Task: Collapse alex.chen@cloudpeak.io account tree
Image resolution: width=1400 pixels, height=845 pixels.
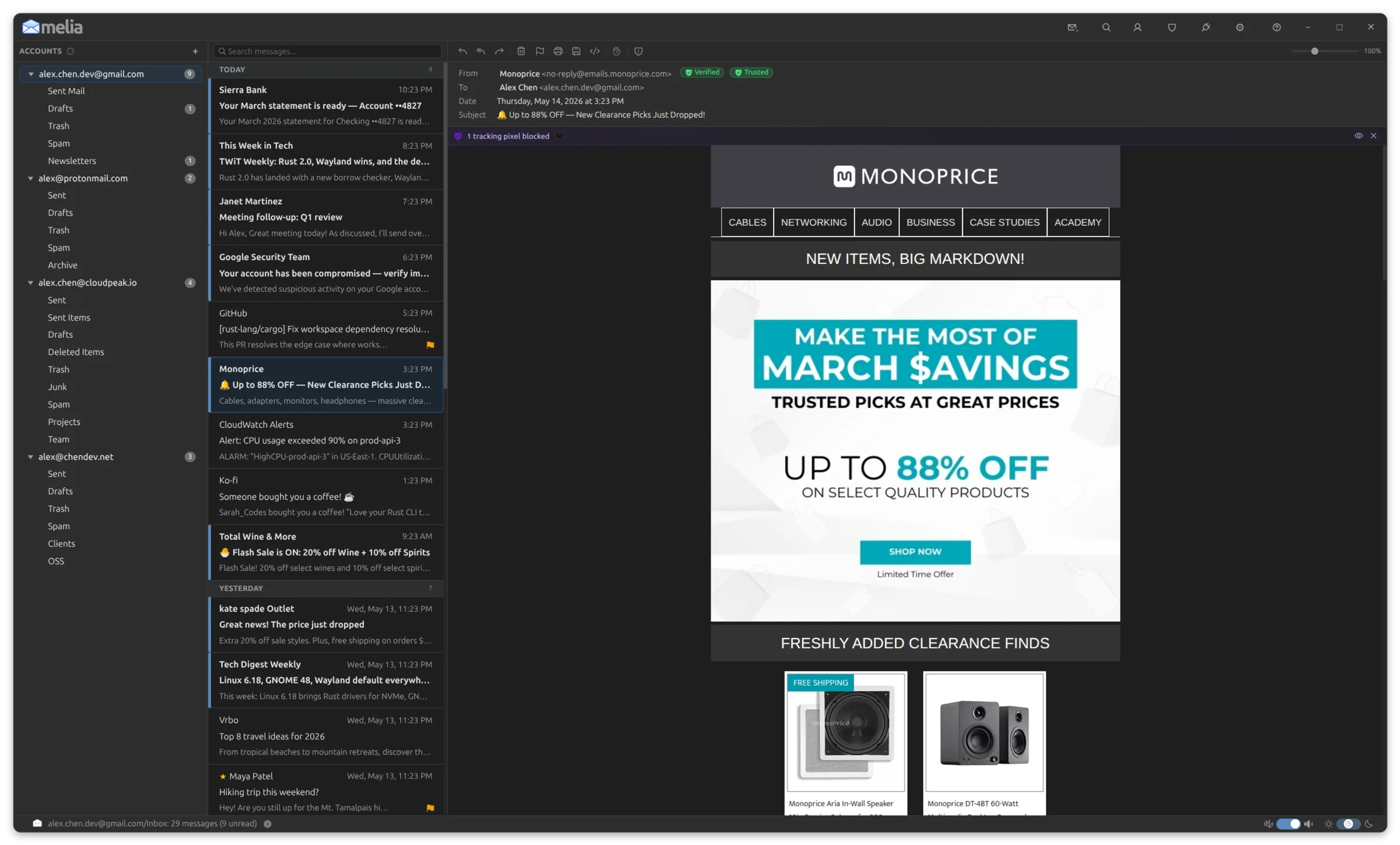Action: 31,283
